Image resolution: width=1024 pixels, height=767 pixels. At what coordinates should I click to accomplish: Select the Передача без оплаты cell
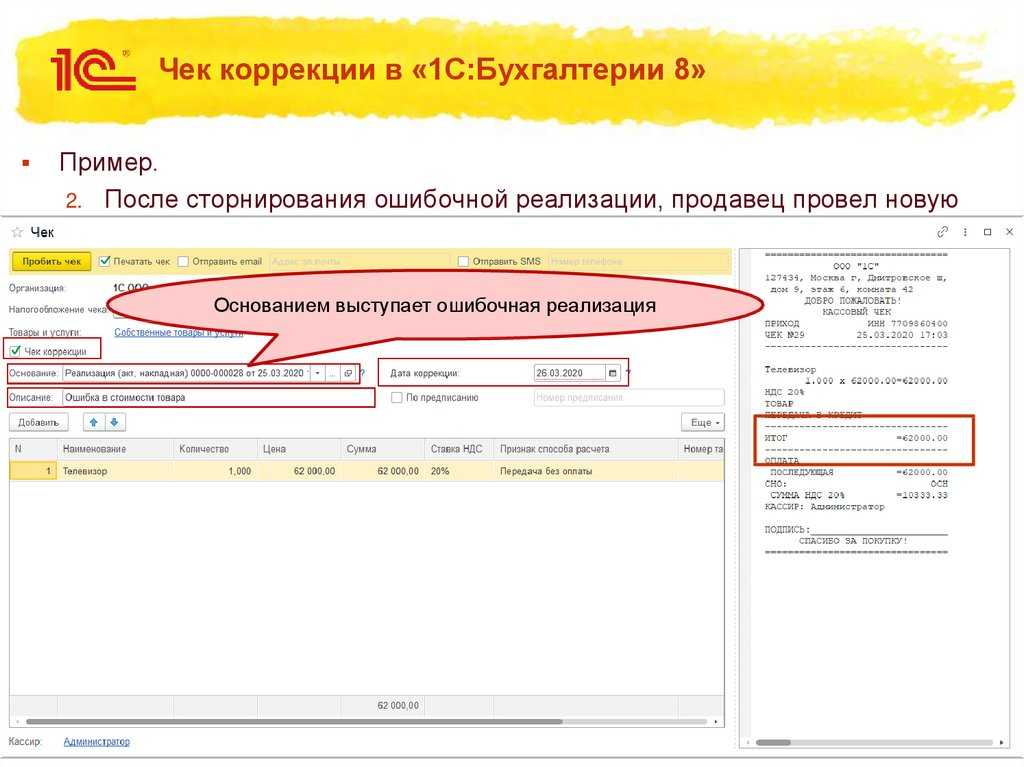pyautogui.click(x=586, y=471)
